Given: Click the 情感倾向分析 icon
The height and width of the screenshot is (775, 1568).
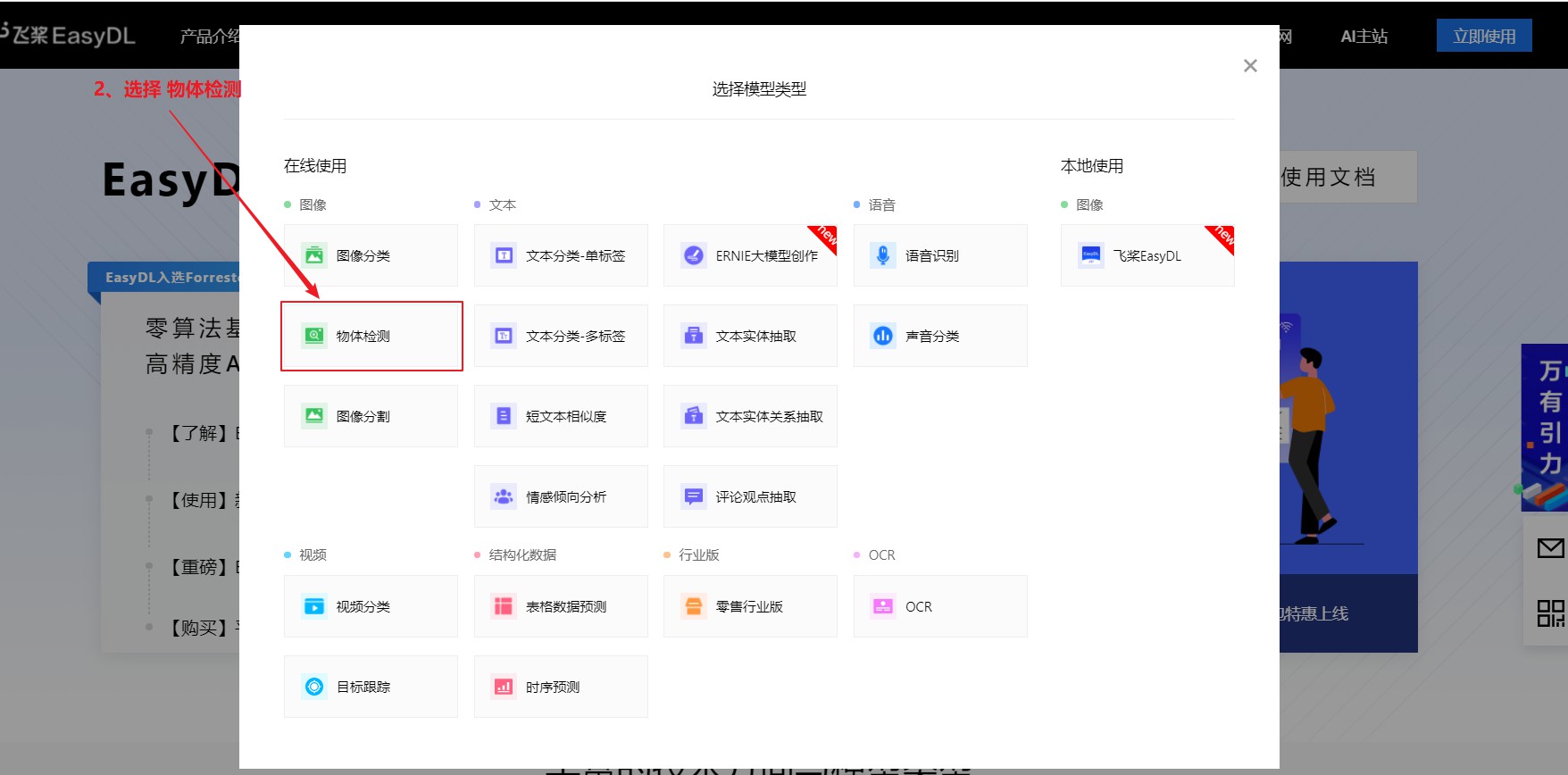Looking at the screenshot, I should coord(504,496).
